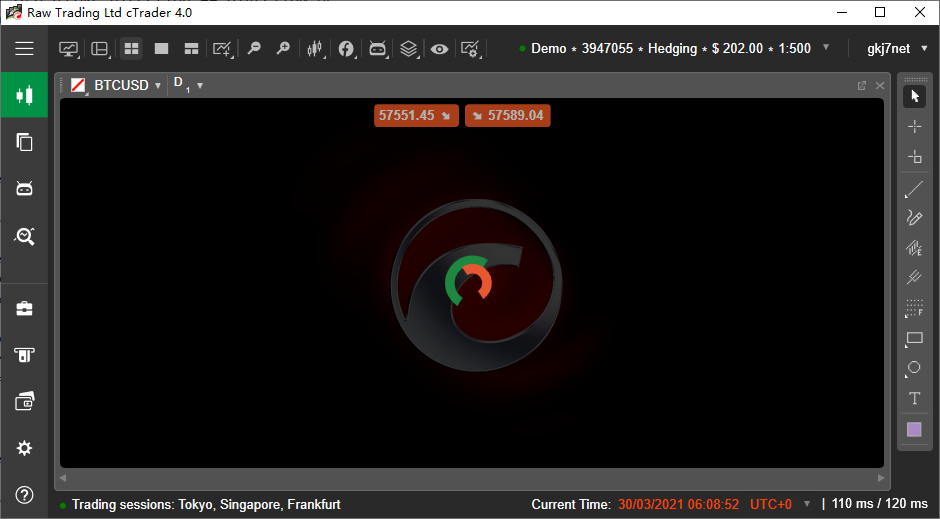
Task: Open Analyze section in left sidebar
Action: (24, 236)
